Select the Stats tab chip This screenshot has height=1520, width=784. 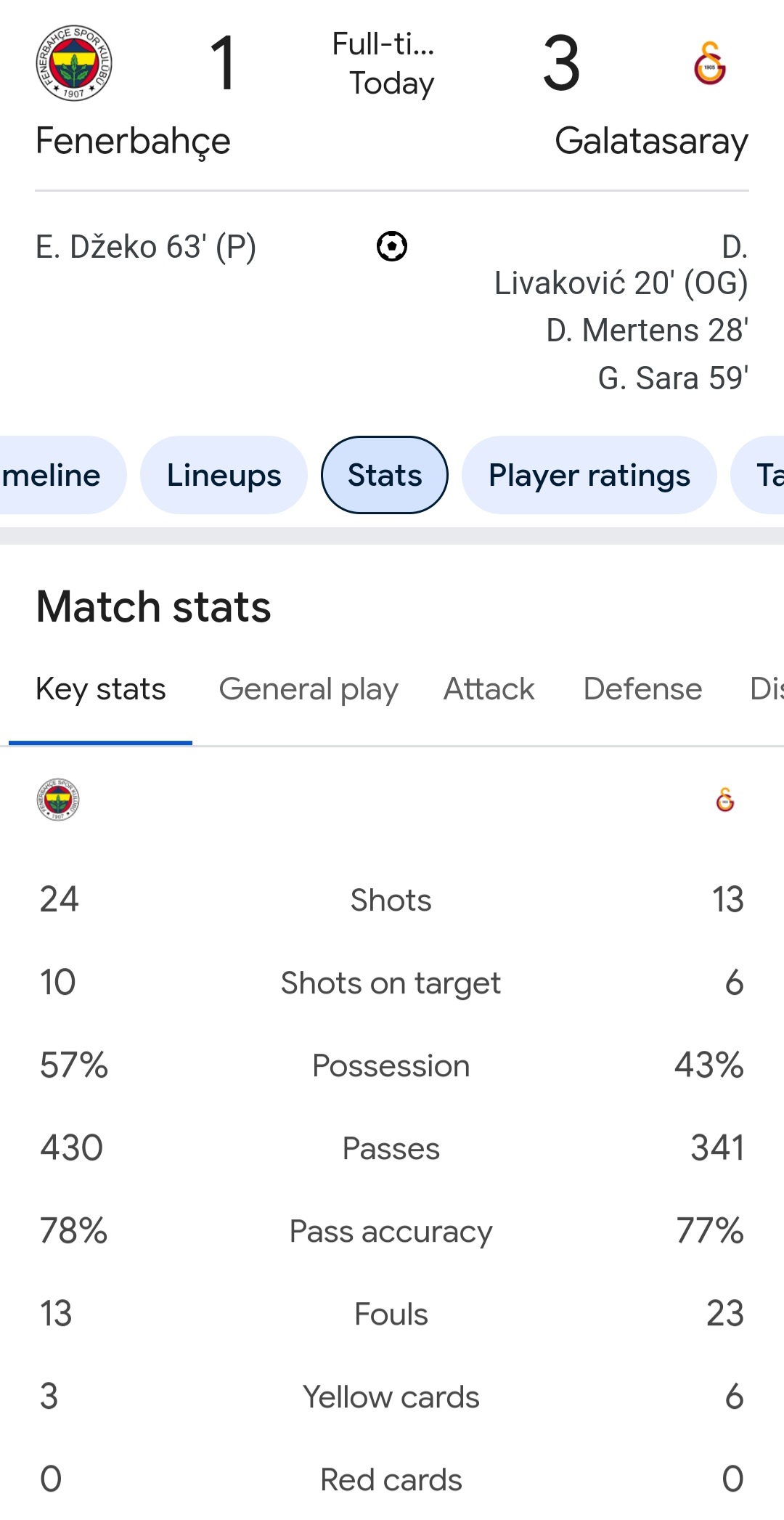(x=385, y=475)
